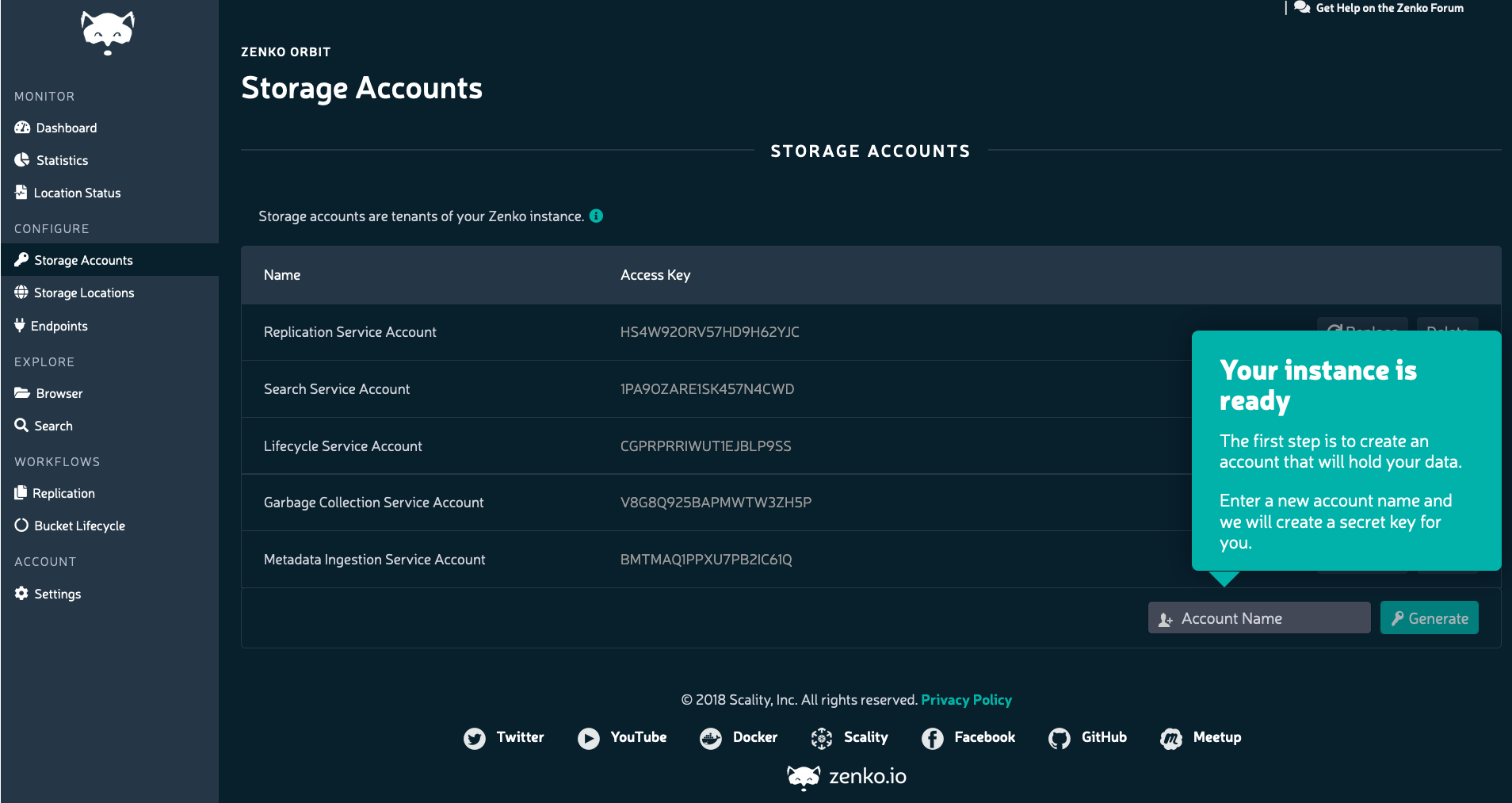
Task: Open the Twitter footer icon
Action: tap(475, 738)
